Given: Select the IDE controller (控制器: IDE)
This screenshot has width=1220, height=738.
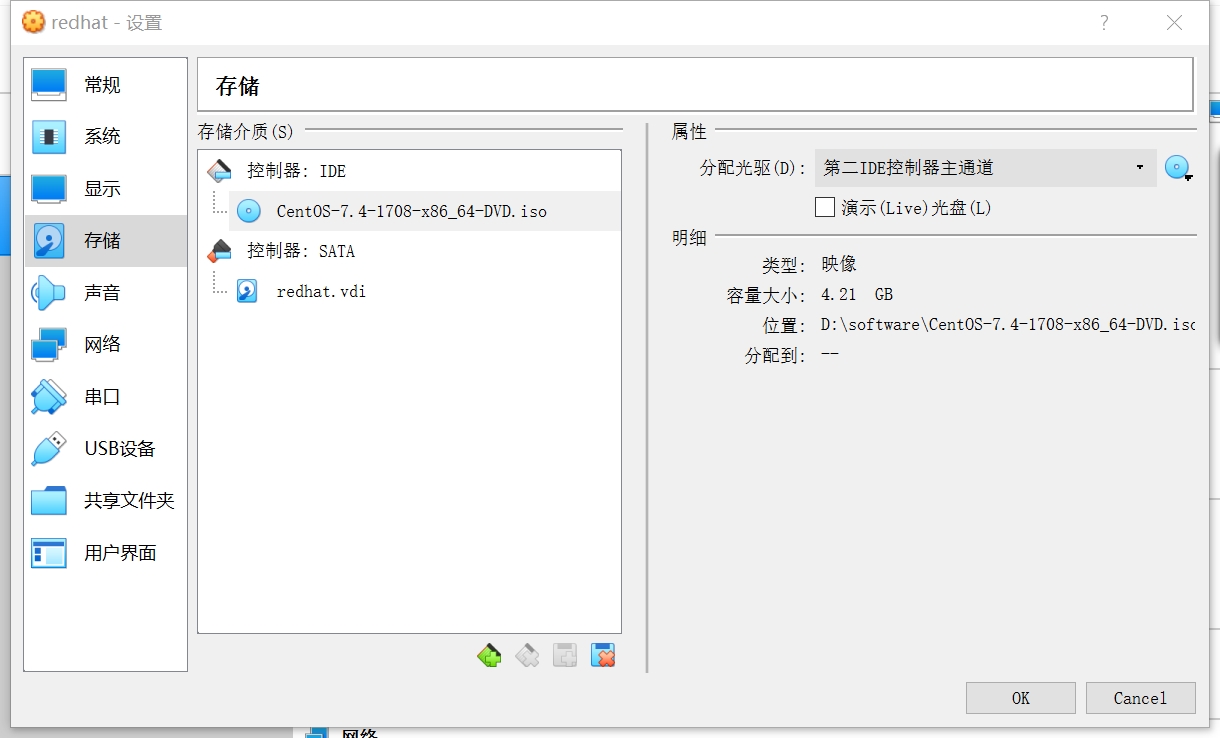Looking at the screenshot, I should [296, 171].
